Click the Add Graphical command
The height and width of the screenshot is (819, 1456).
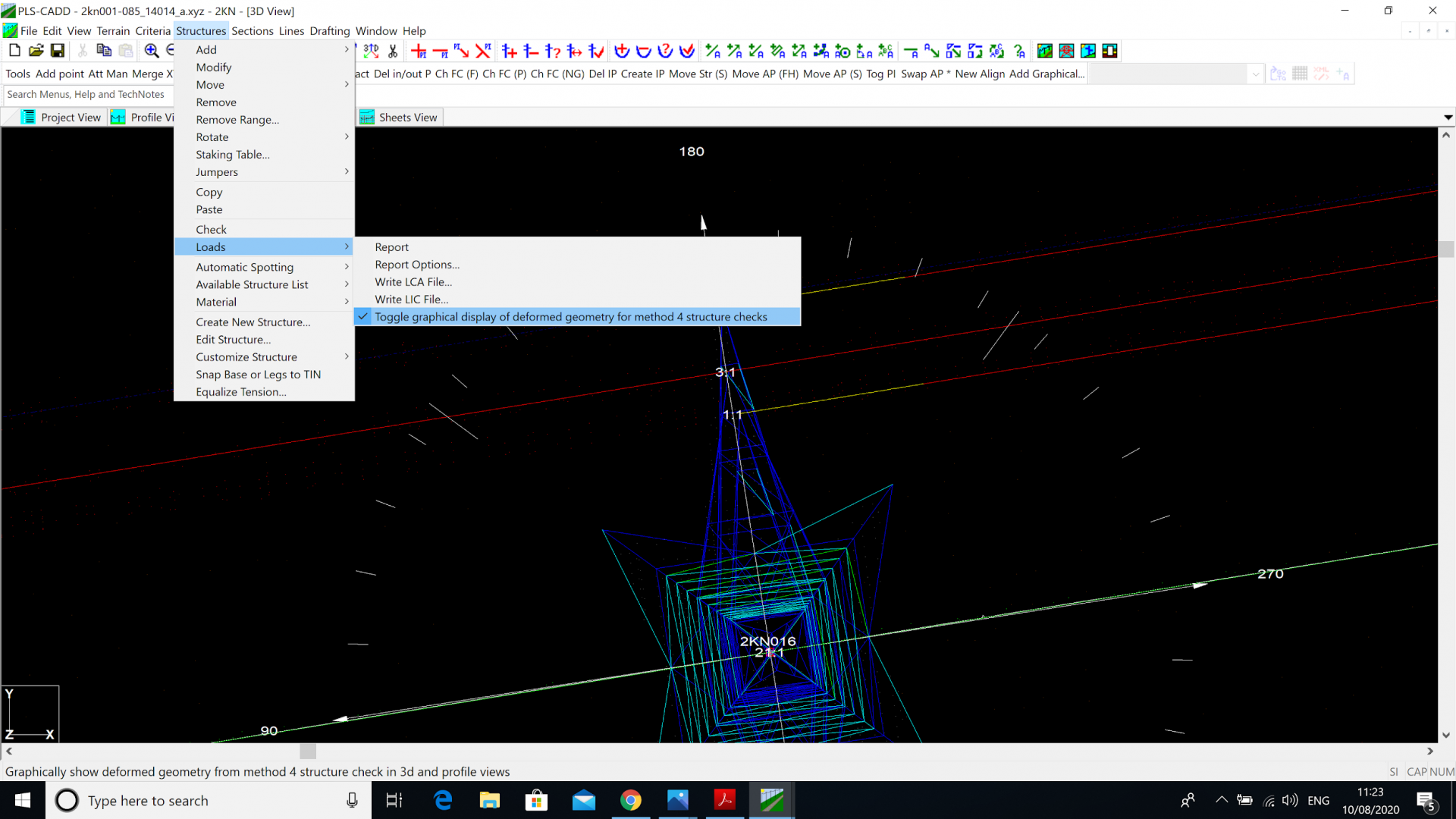click(x=1046, y=74)
